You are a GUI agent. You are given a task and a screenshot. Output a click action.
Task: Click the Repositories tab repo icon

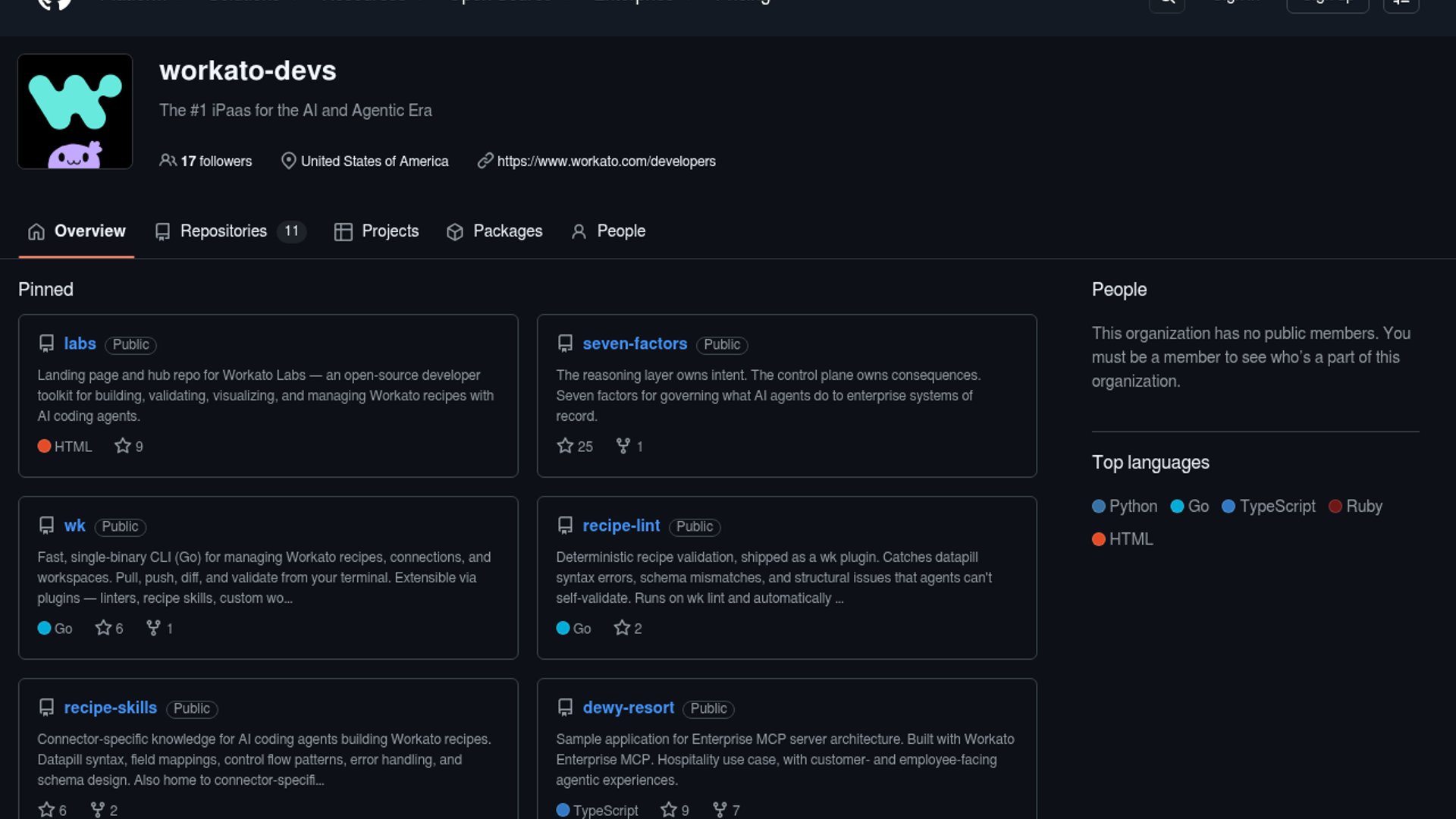[162, 231]
